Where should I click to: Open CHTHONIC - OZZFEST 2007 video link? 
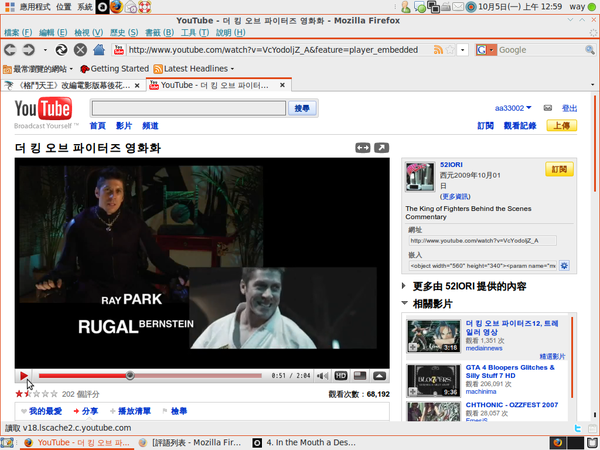(512, 405)
